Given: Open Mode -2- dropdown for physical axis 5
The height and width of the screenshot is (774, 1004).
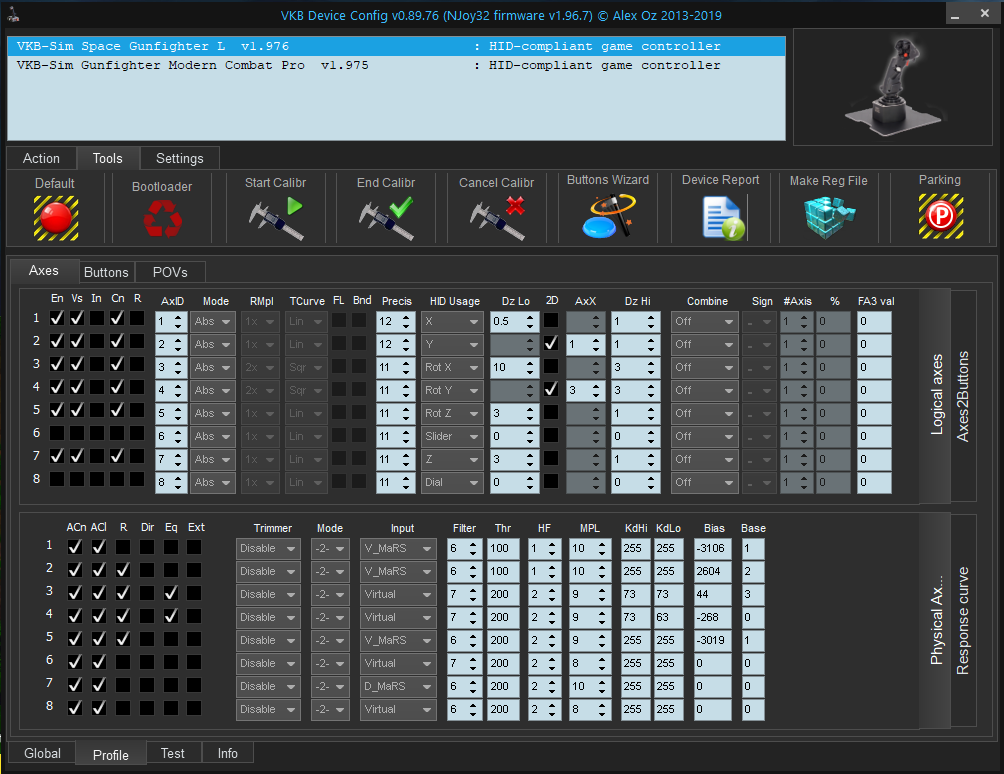Looking at the screenshot, I should pyautogui.click(x=330, y=640).
